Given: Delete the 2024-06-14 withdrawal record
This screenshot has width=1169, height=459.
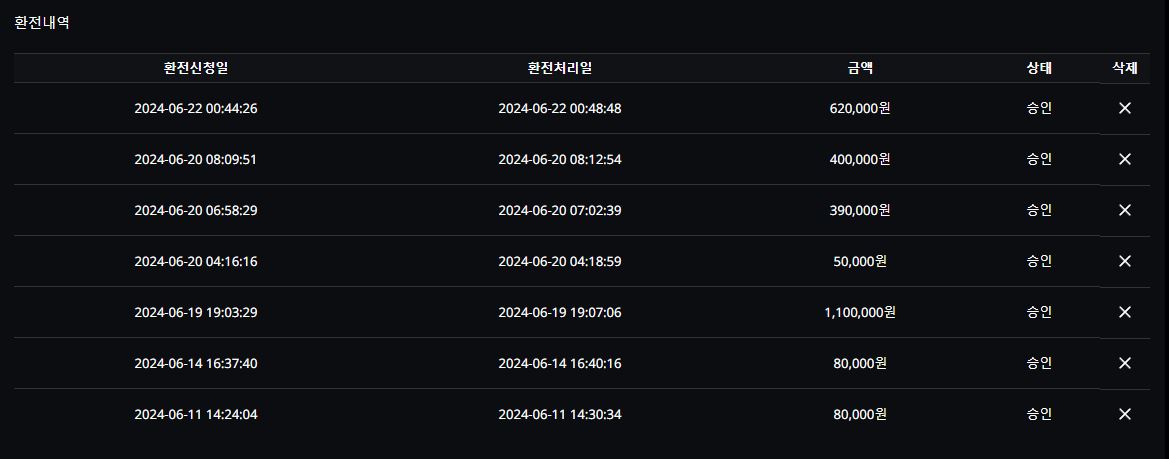Looking at the screenshot, I should click(1124, 363).
